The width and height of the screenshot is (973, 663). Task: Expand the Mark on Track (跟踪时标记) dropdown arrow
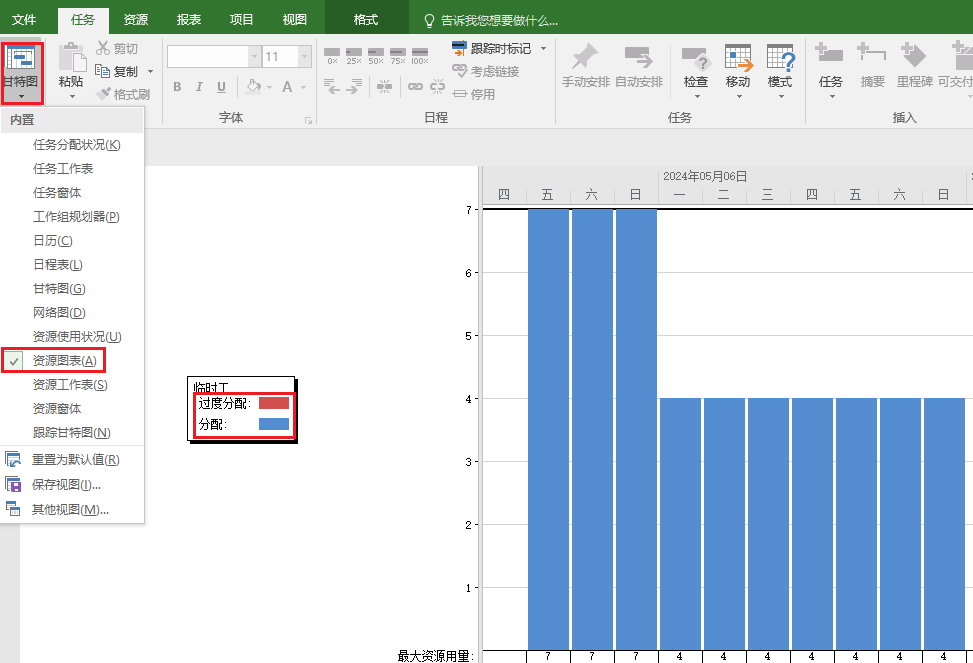coord(543,48)
